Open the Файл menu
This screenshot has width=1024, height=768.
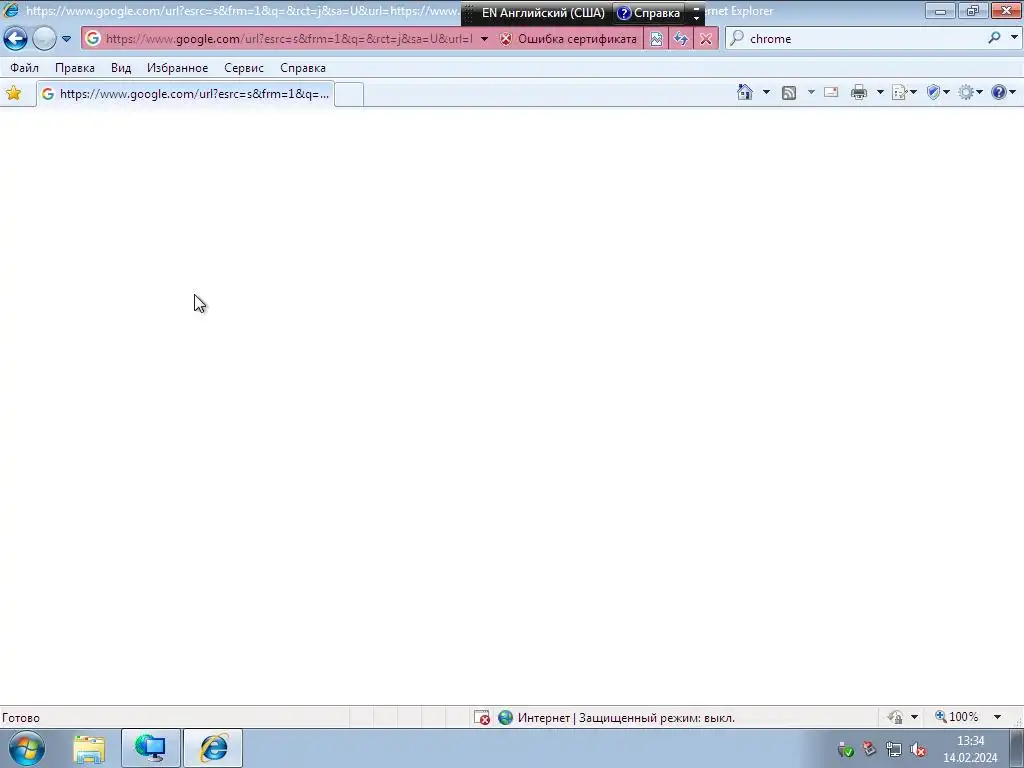click(x=25, y=68)
